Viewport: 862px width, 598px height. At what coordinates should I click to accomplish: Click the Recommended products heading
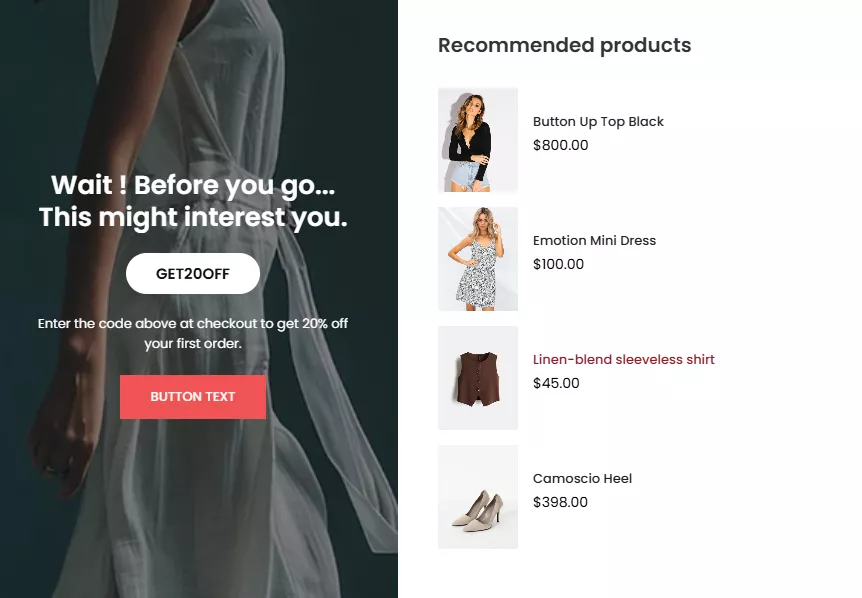[565, 45]
